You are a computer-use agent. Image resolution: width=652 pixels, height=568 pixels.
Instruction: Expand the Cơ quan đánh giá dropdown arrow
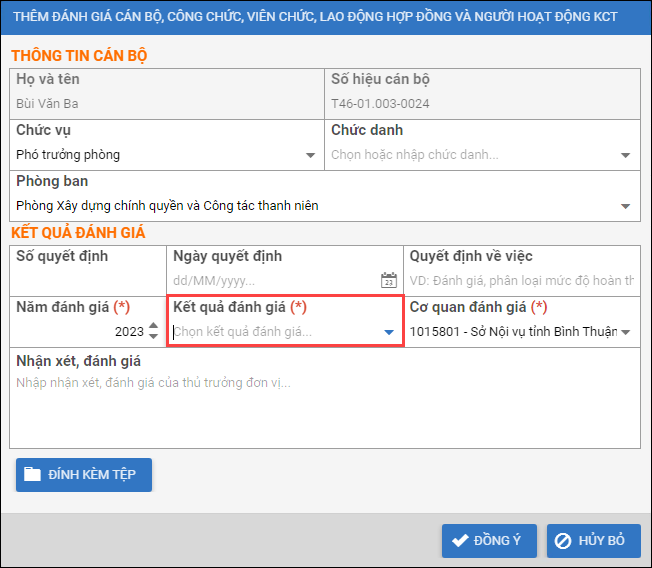pos(626,332)
